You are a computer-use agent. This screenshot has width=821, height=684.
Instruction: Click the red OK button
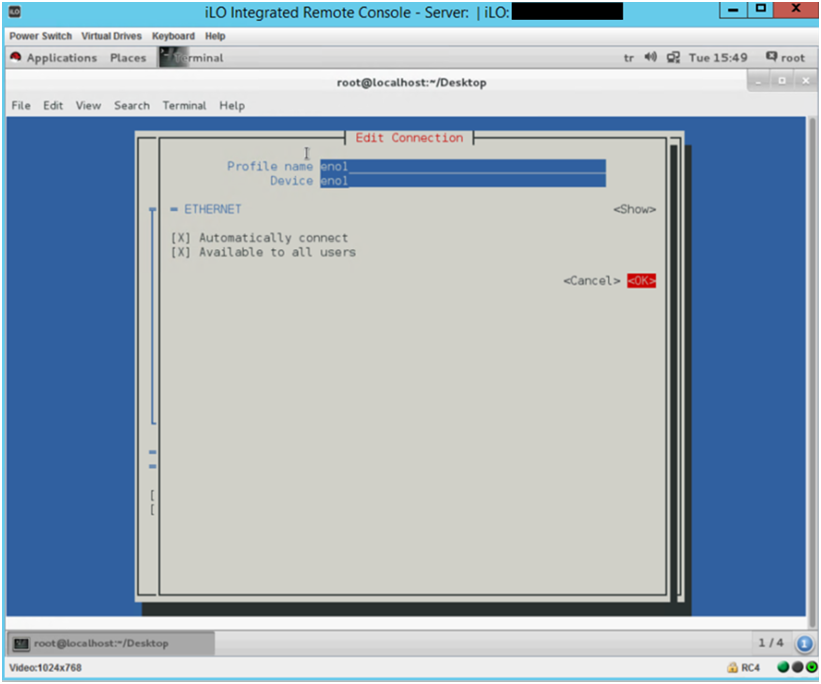(x=641, y=281)
